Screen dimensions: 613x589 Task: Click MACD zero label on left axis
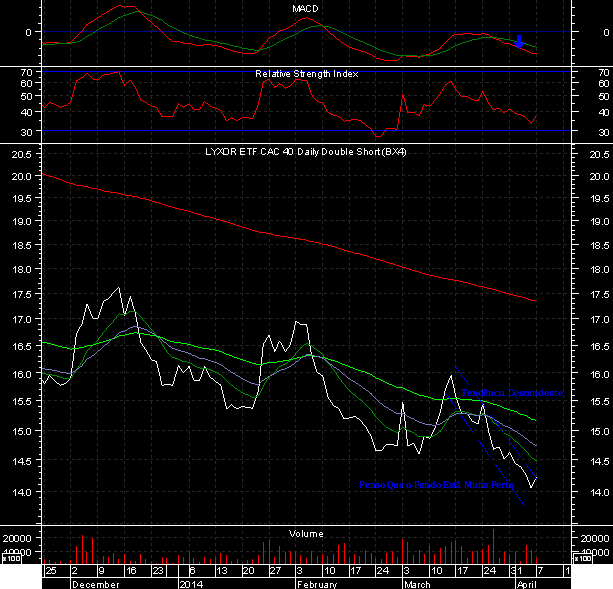click(x=28, y=32)
